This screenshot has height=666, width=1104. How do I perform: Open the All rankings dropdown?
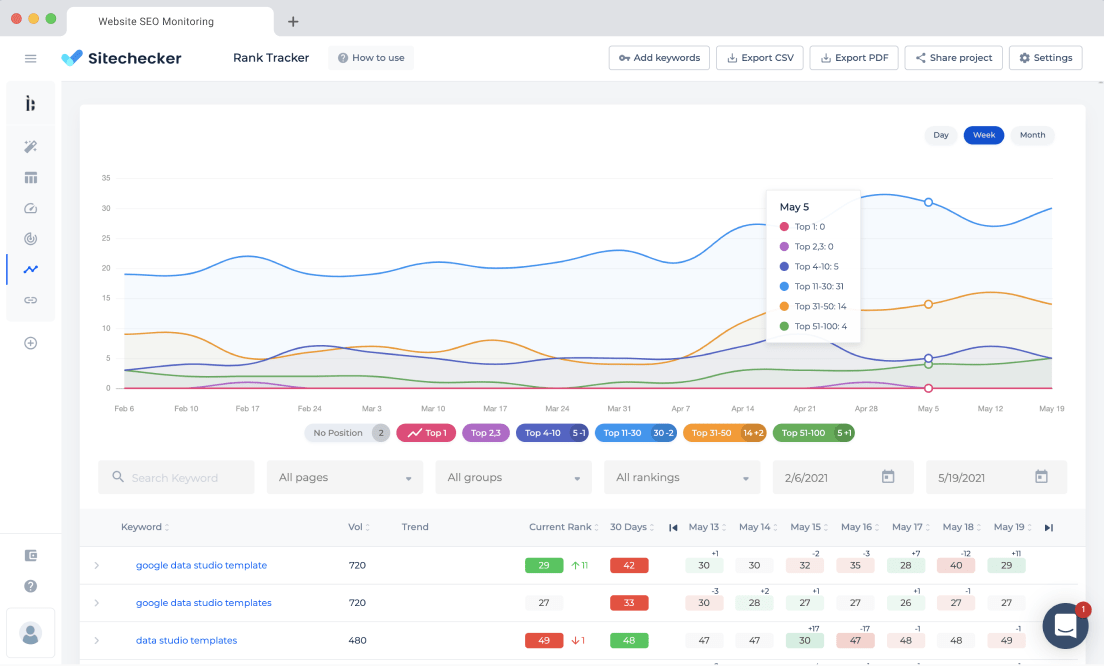[682, 477]
